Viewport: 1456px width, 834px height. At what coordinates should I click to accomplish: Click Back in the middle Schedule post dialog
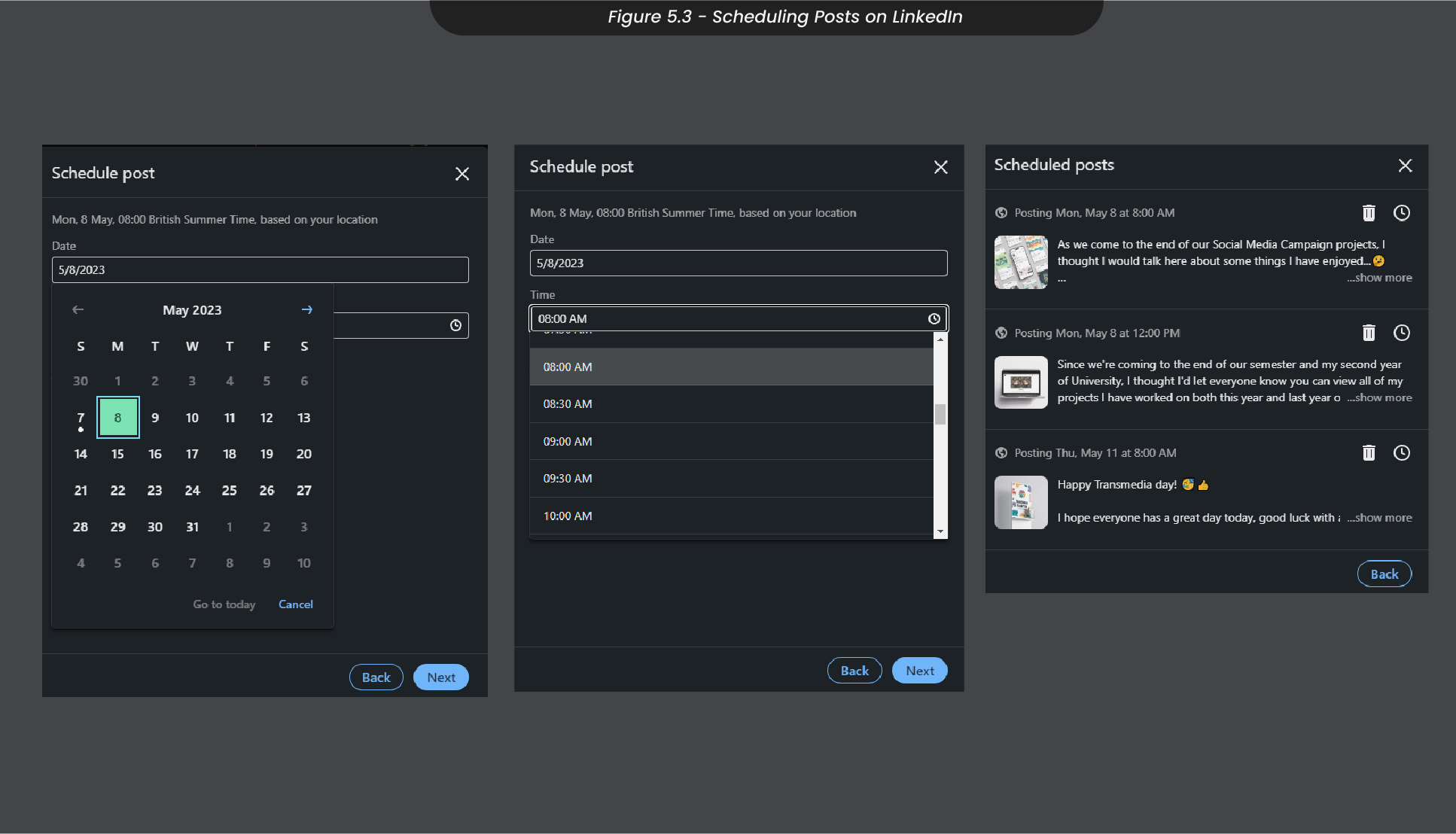click(x=854, y=671)
